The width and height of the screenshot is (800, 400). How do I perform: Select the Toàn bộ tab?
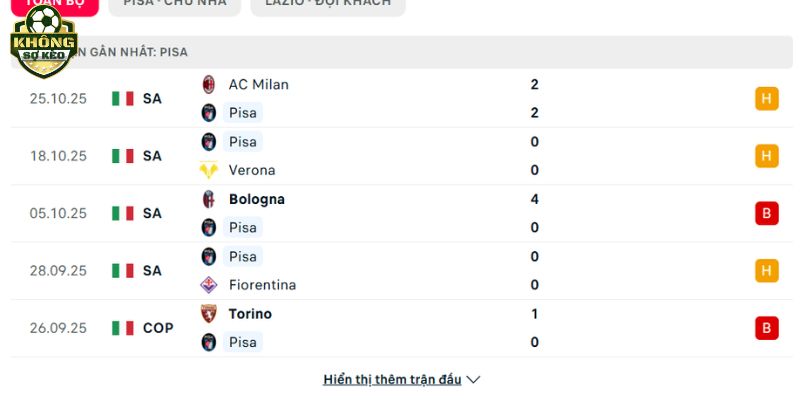coord(49,4)
